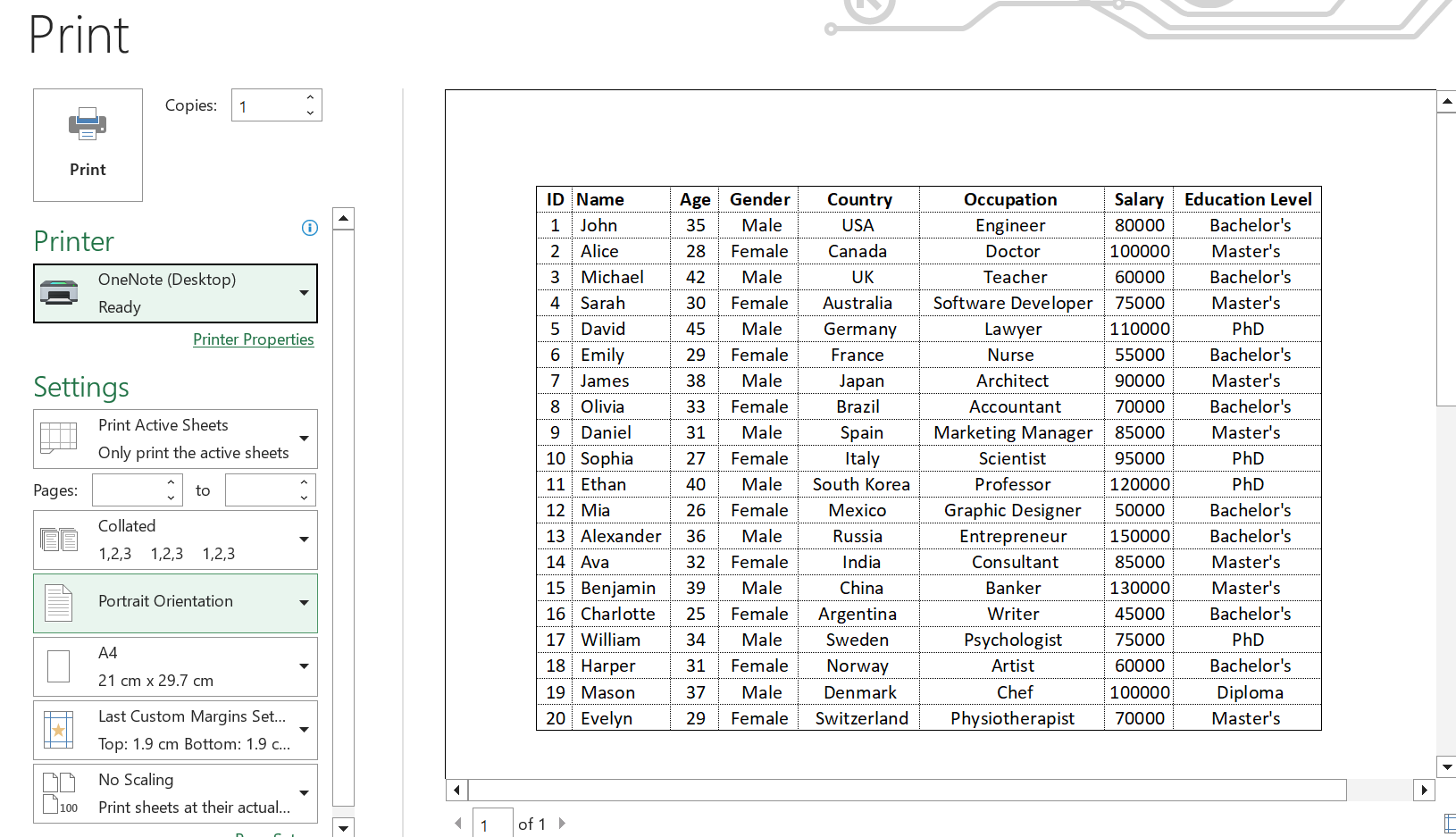Click the Pages end input field
This screenshot has width=1456, height=837.
[x=261, y=490]
